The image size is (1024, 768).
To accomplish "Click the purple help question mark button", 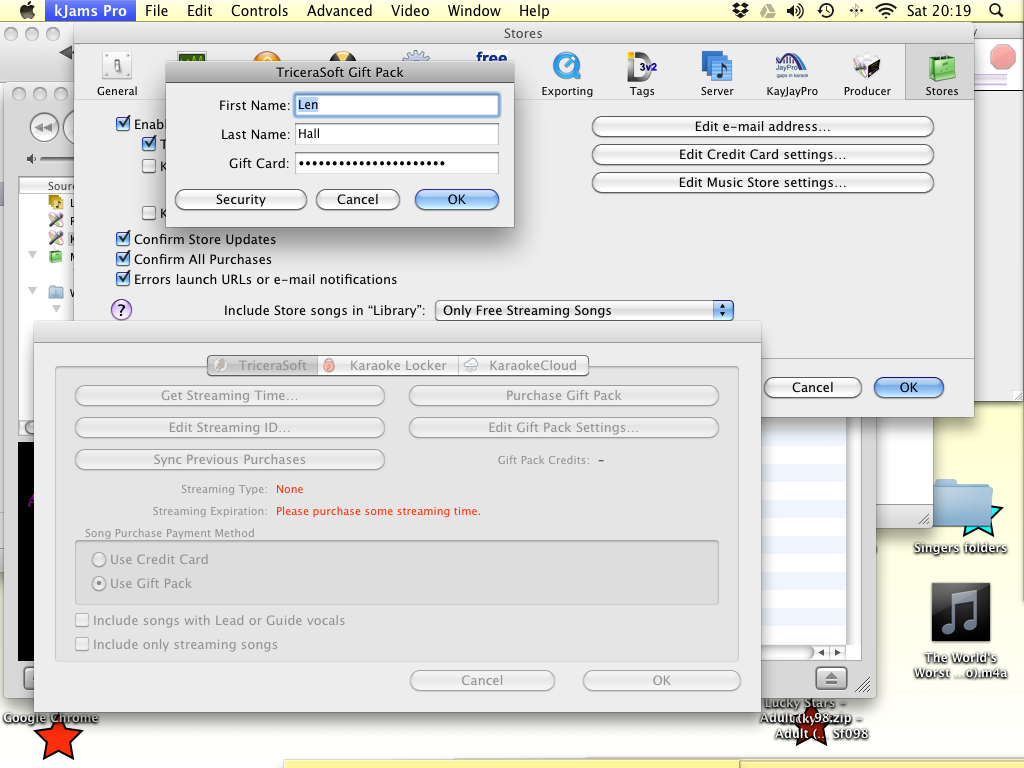I will 120,310.
